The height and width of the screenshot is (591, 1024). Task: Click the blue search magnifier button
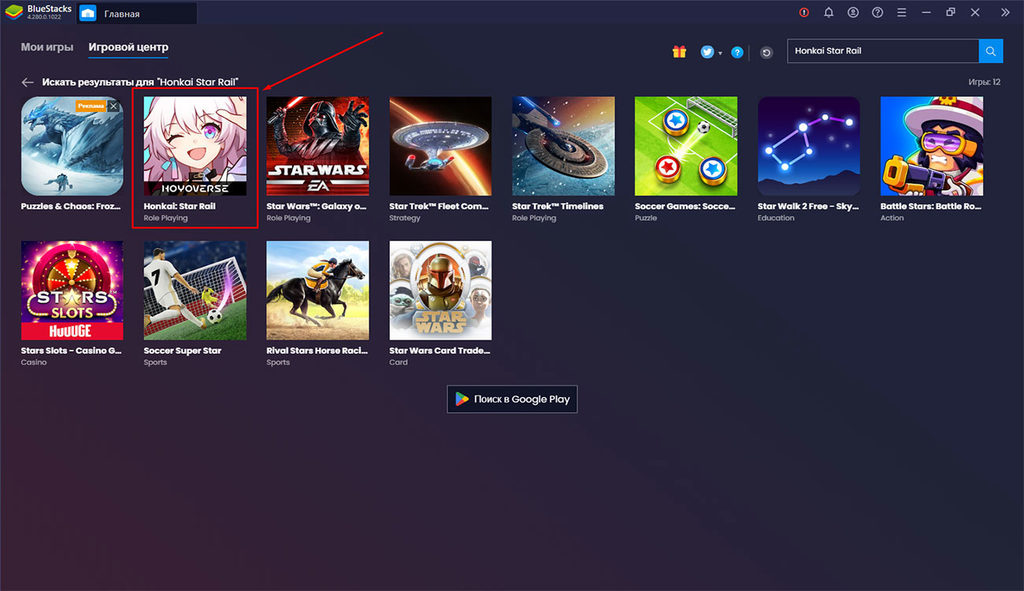tap(991, 51)
